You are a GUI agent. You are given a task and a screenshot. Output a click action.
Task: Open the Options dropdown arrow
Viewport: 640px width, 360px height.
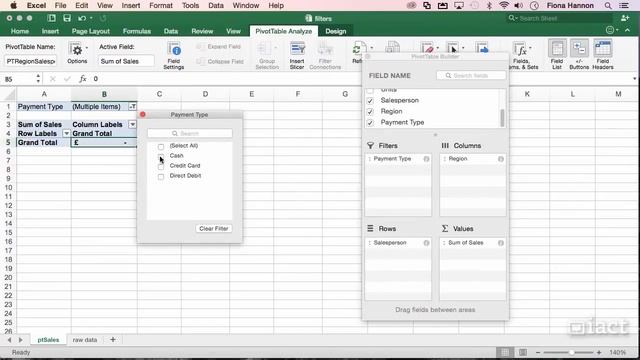(x=87, y=48)
